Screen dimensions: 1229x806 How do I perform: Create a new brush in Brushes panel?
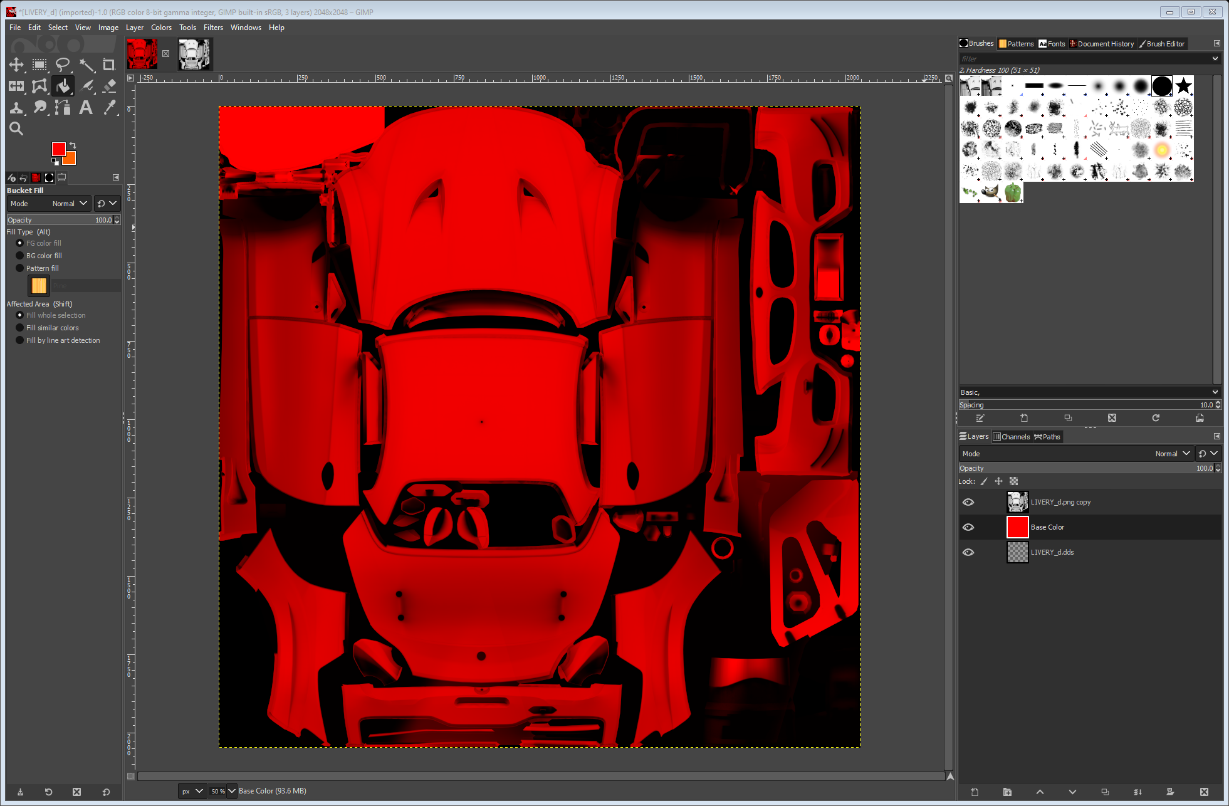(1024, 418)
